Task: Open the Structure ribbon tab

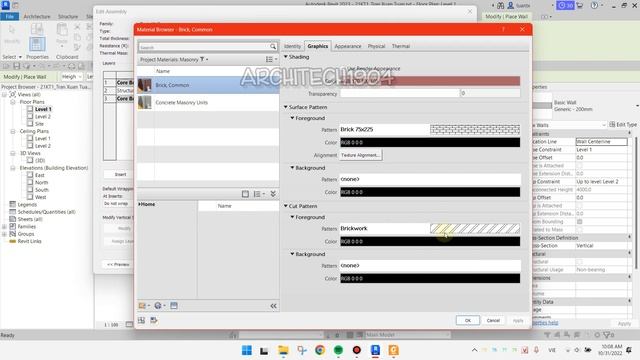Action: pyautogui.click(x=68, y=16)
